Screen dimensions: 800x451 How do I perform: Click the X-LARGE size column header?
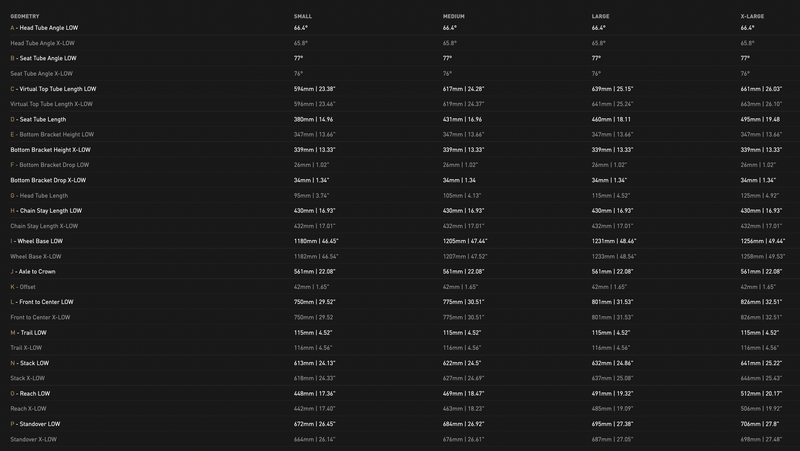click(752, 17)
